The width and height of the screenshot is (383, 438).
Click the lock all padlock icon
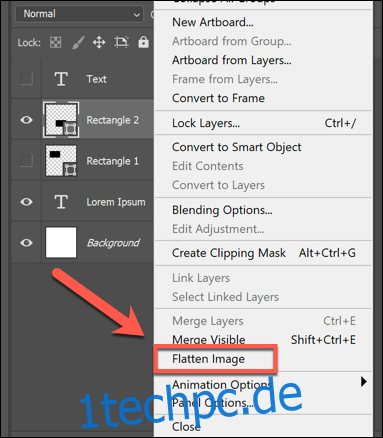143,42
